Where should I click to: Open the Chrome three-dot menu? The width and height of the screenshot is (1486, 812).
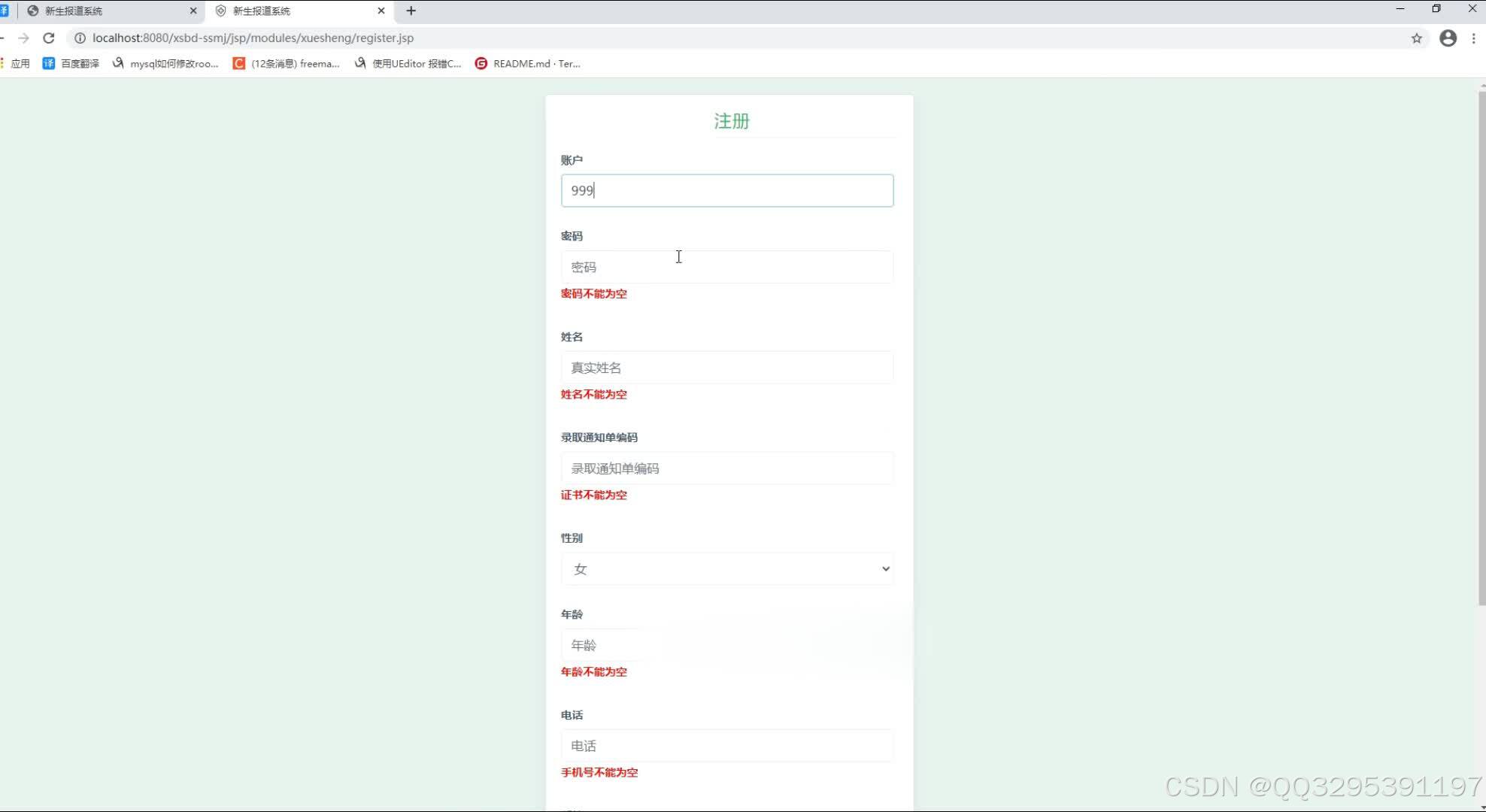pyautogui.click(x=1473, y=38)
